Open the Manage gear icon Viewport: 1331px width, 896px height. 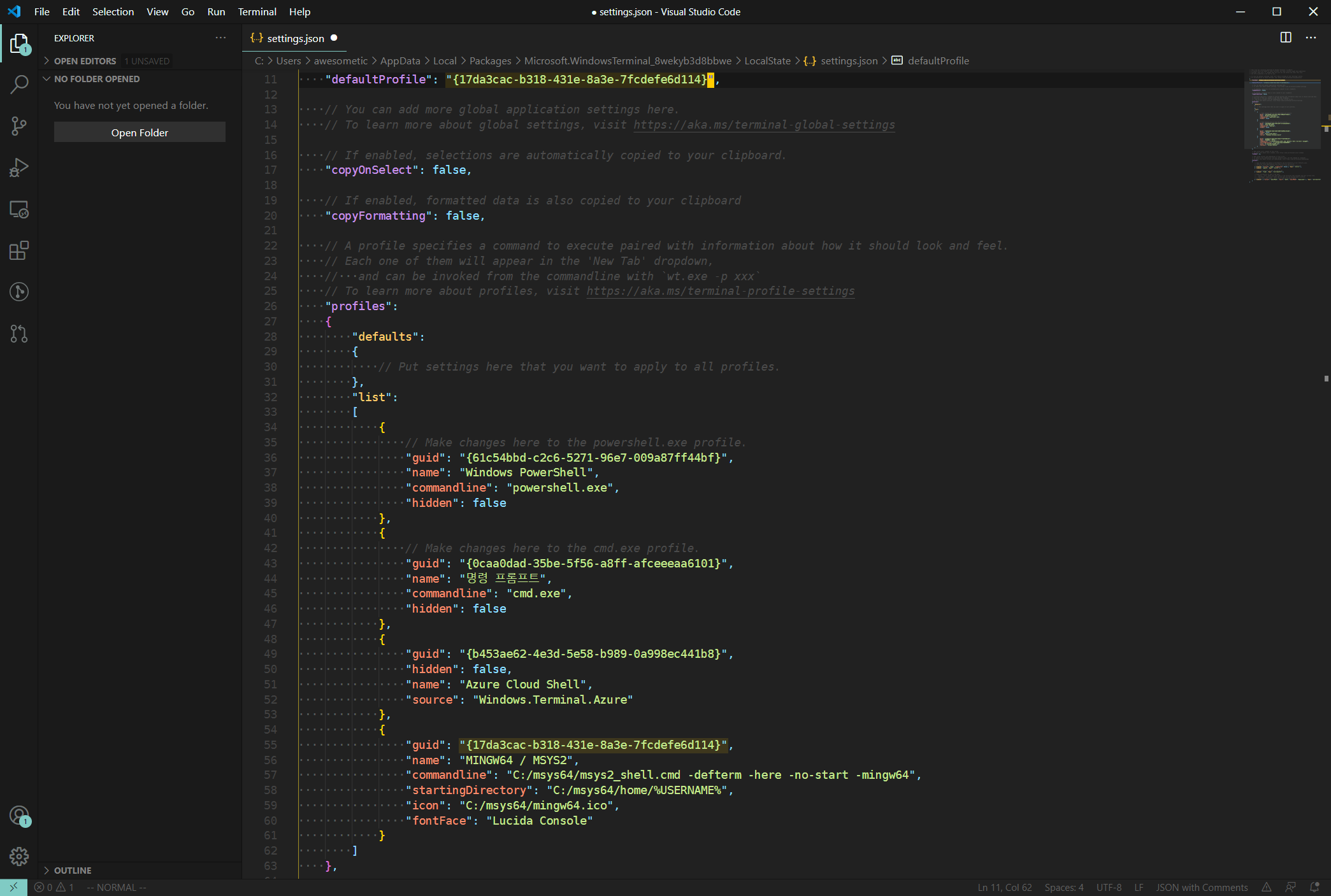tap(19, 856)
